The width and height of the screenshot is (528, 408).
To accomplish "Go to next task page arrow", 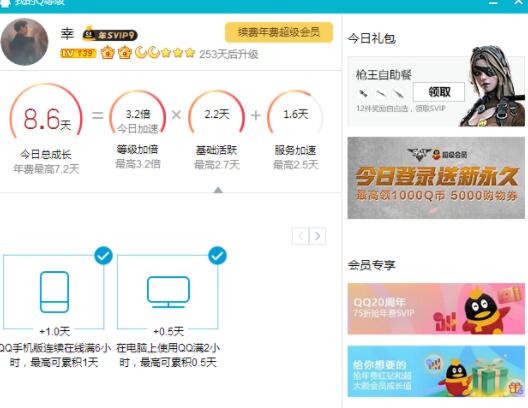I will coord(318,236).
